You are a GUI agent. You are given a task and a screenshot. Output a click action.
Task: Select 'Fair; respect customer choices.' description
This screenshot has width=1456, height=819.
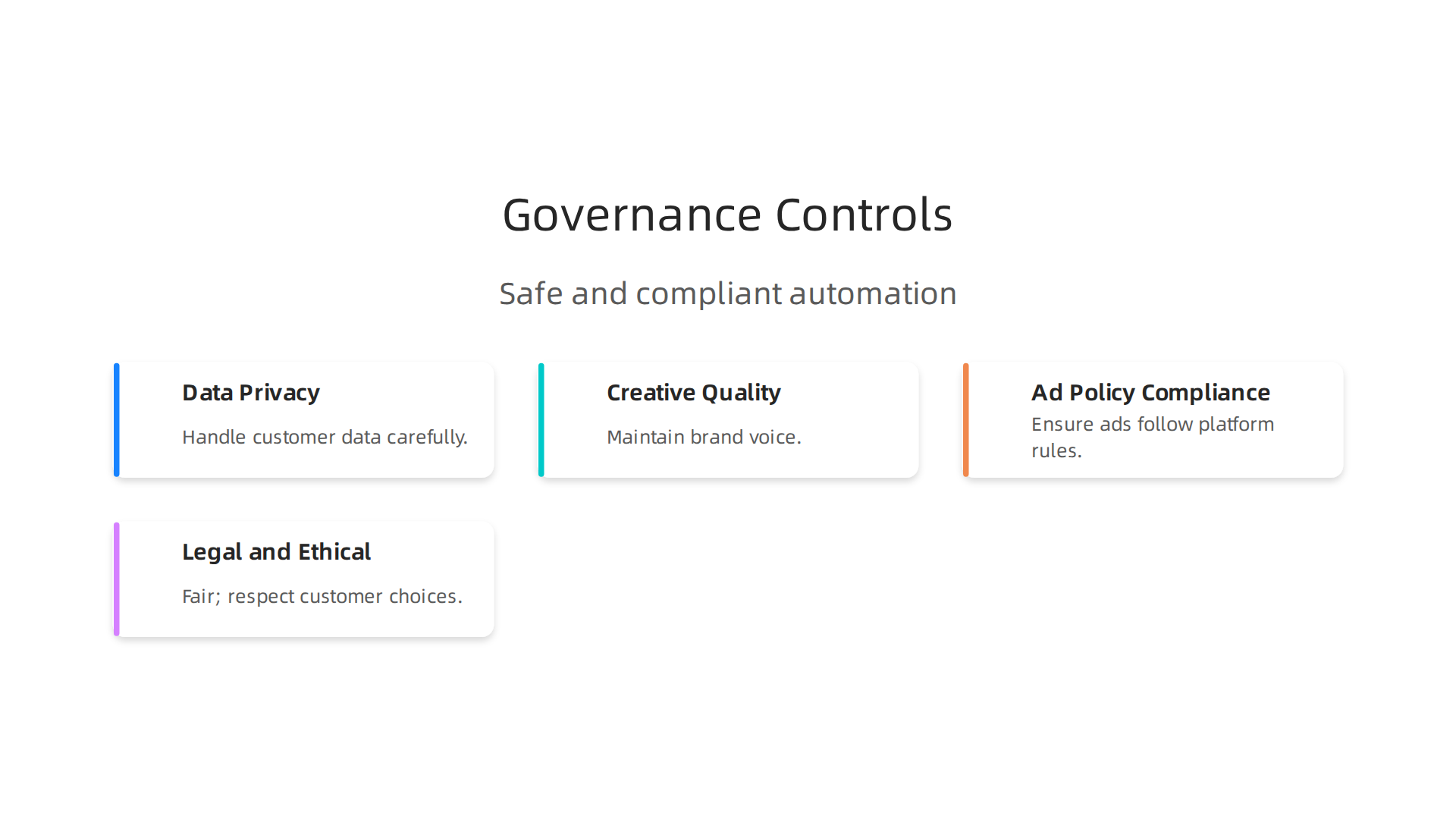click(322, 596)
